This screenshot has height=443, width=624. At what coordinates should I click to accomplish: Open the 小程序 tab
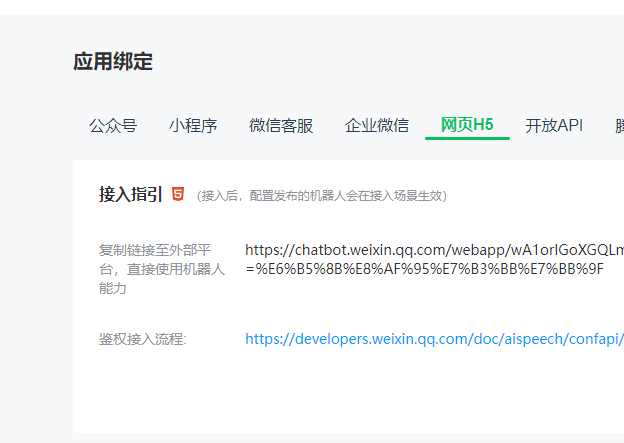193,126
